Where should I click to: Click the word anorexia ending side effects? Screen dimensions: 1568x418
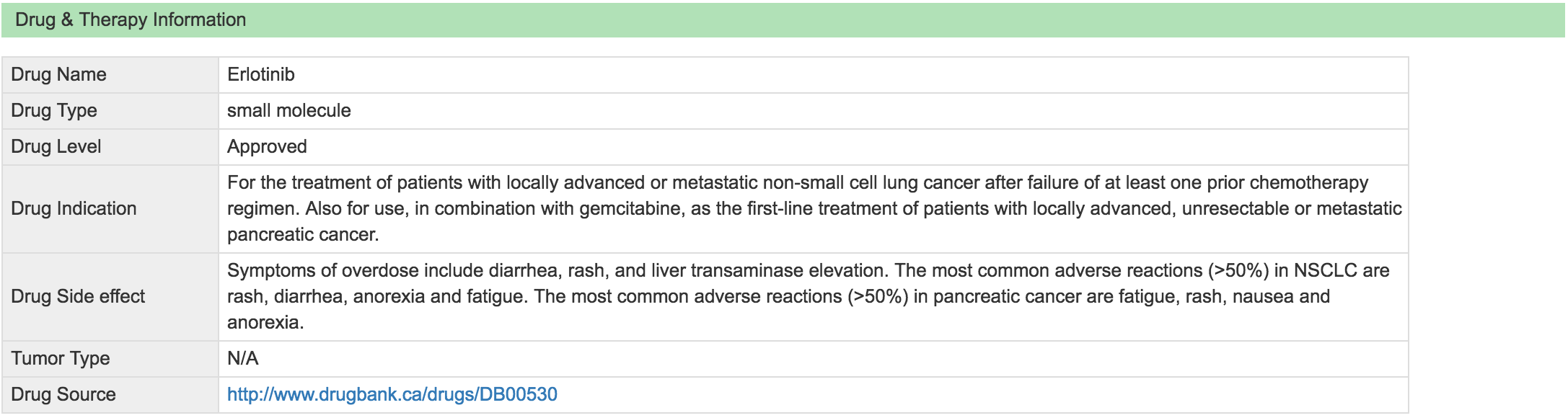[x=265, y=322]
